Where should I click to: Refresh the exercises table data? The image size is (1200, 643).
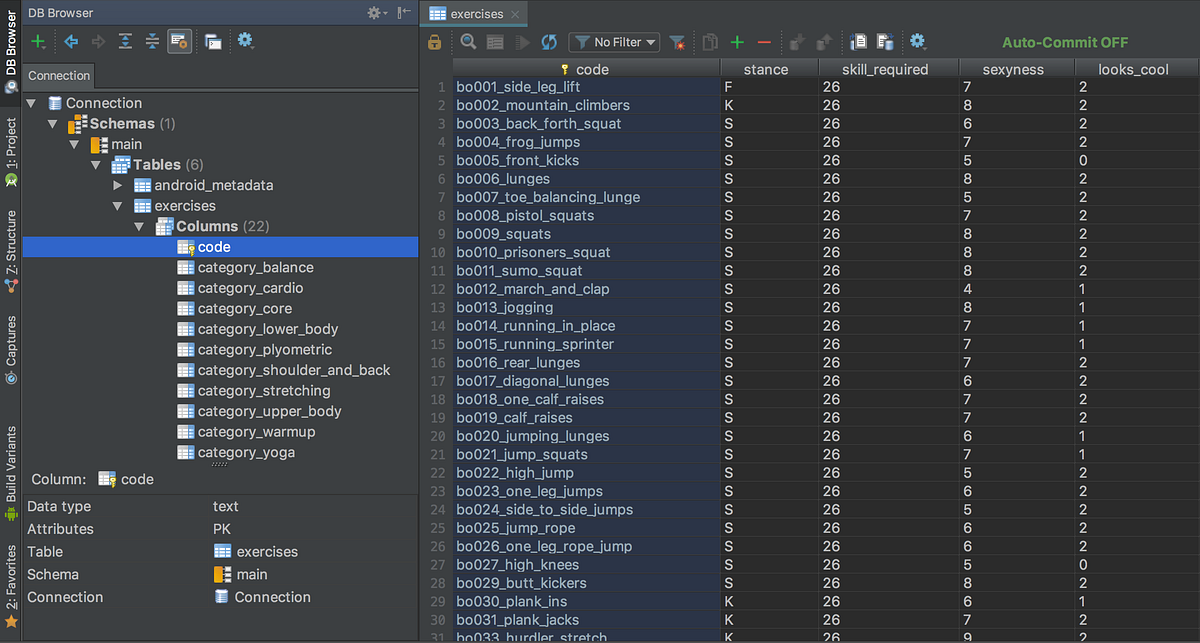(x=549, y=42)
